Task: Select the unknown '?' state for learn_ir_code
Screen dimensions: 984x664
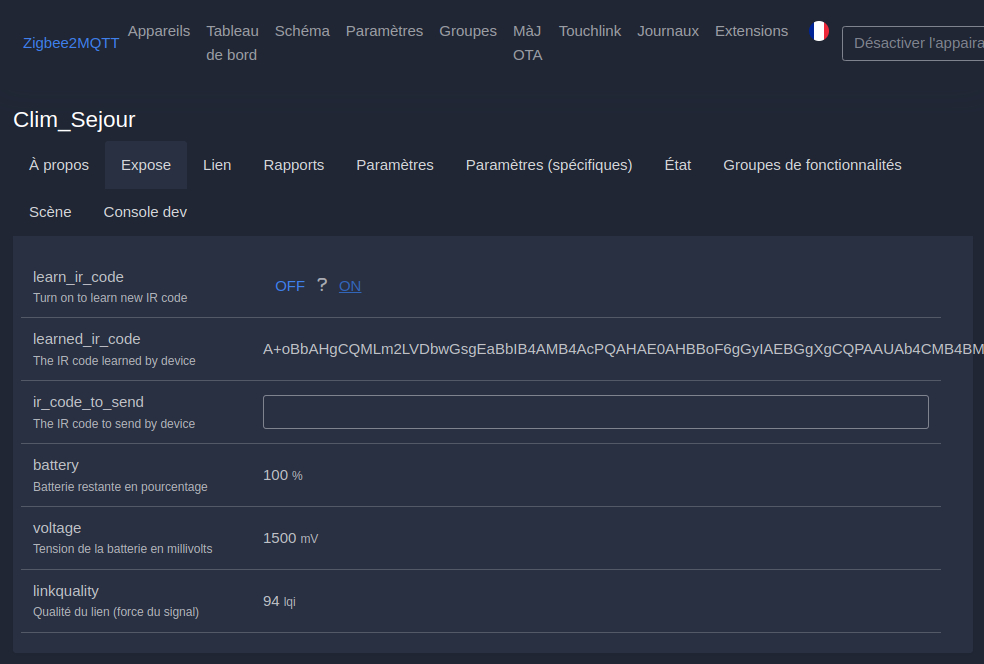Action: pos(321,285)
